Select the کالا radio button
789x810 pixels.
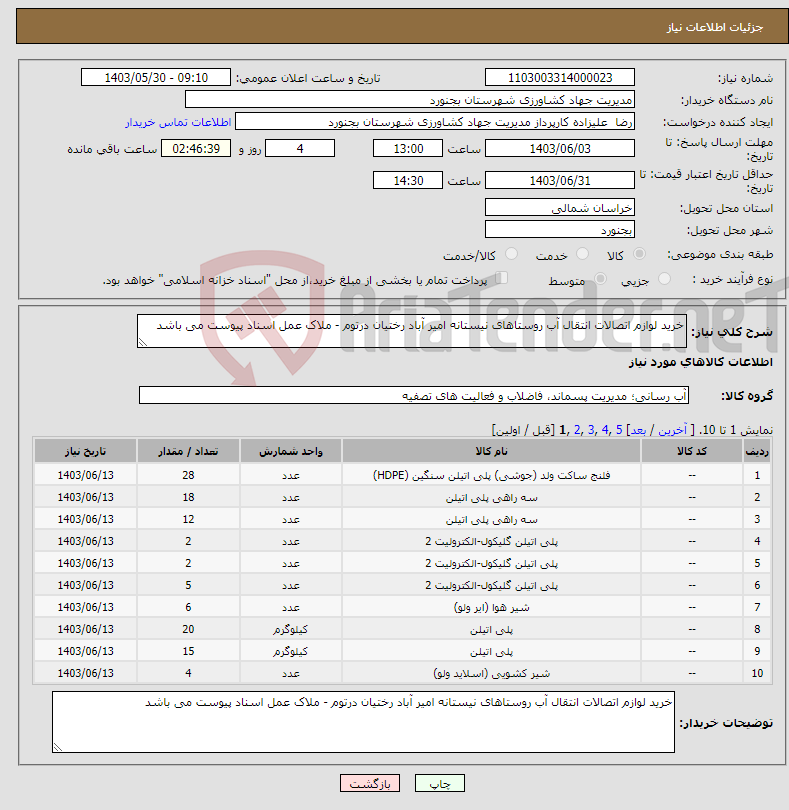pos(640,254)
